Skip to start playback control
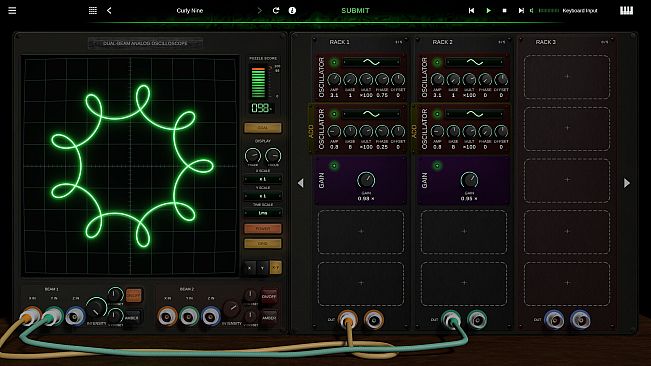 click(x=471, y=10)
